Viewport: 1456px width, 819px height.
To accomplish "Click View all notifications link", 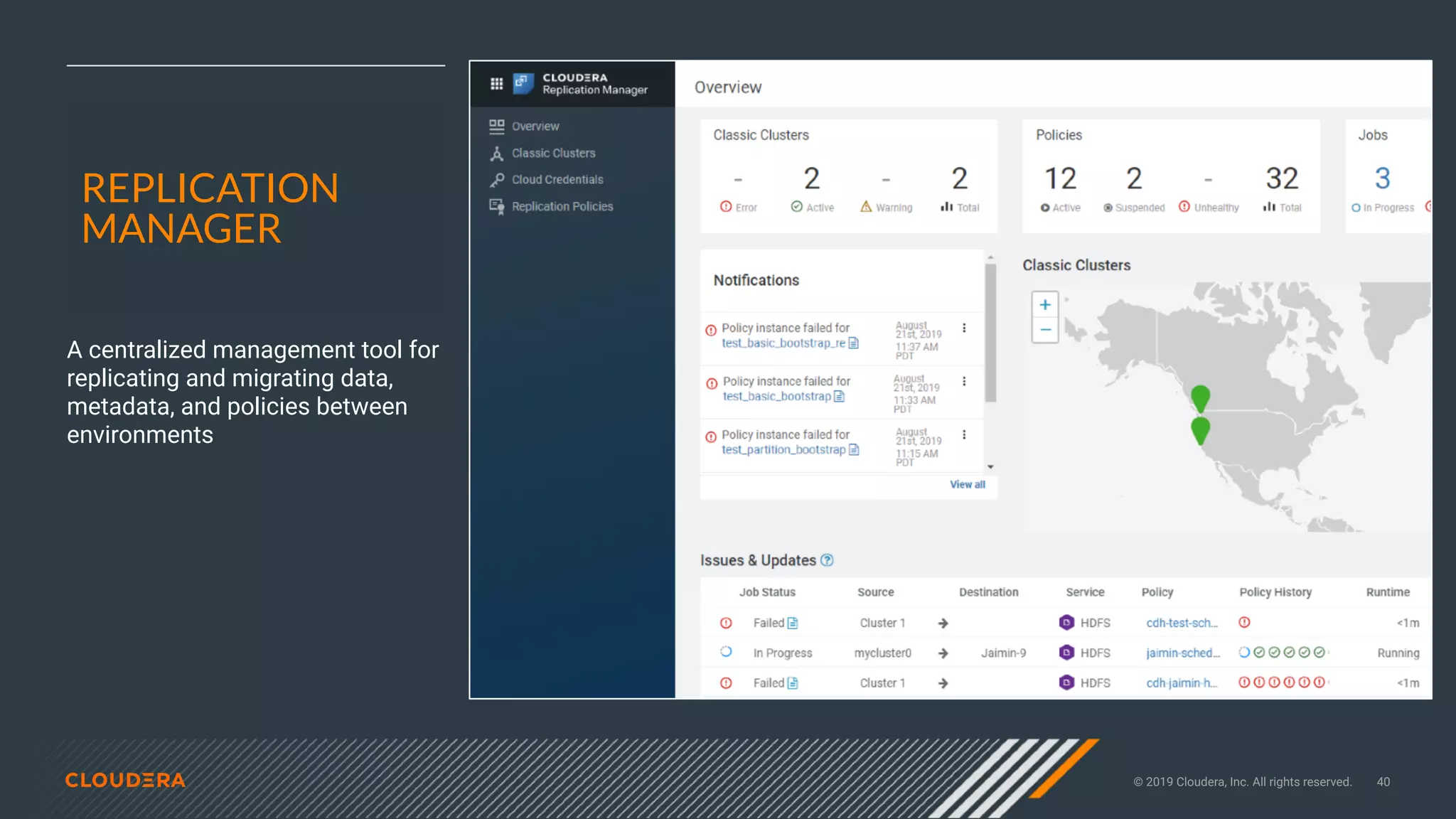I will pos(968,484).
